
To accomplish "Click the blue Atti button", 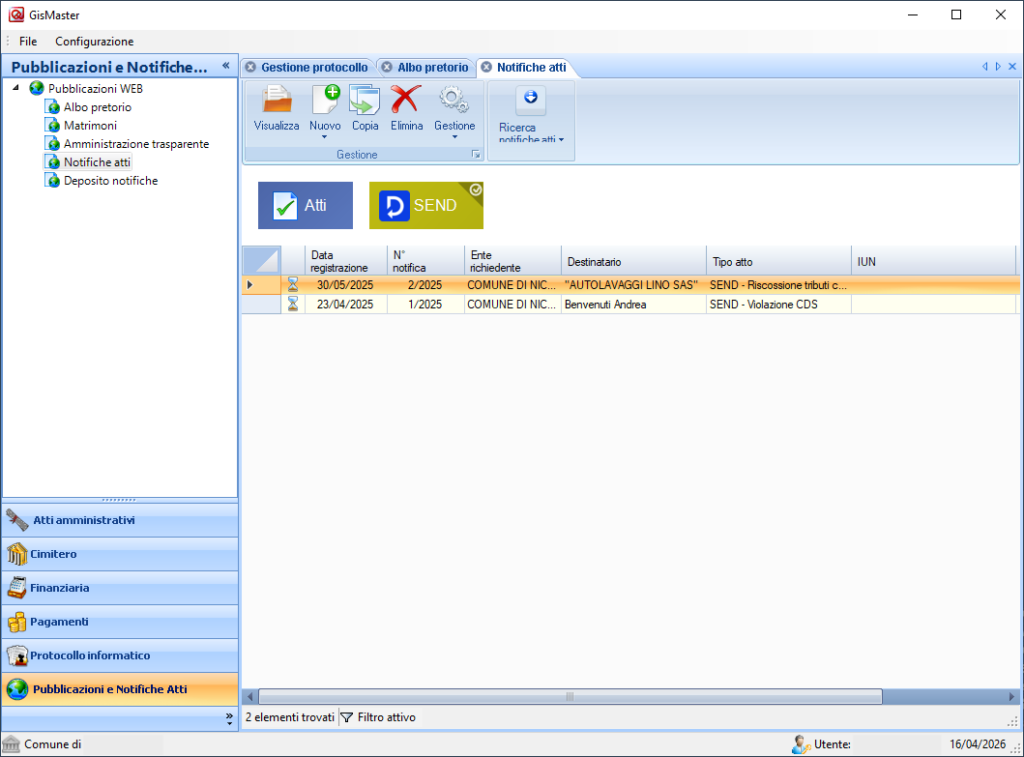I will [305, 205].
